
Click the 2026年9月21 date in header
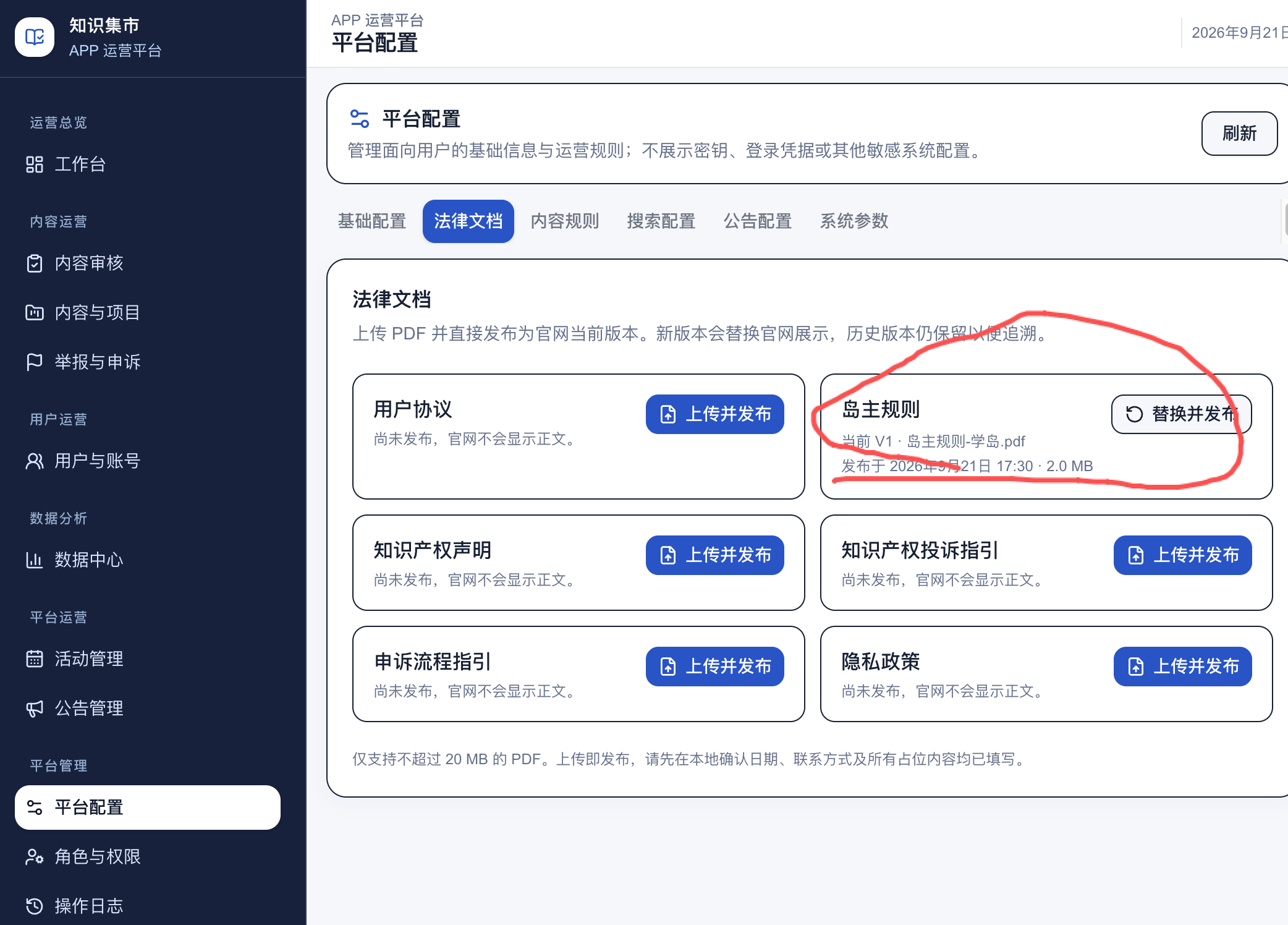(1239, 33)
